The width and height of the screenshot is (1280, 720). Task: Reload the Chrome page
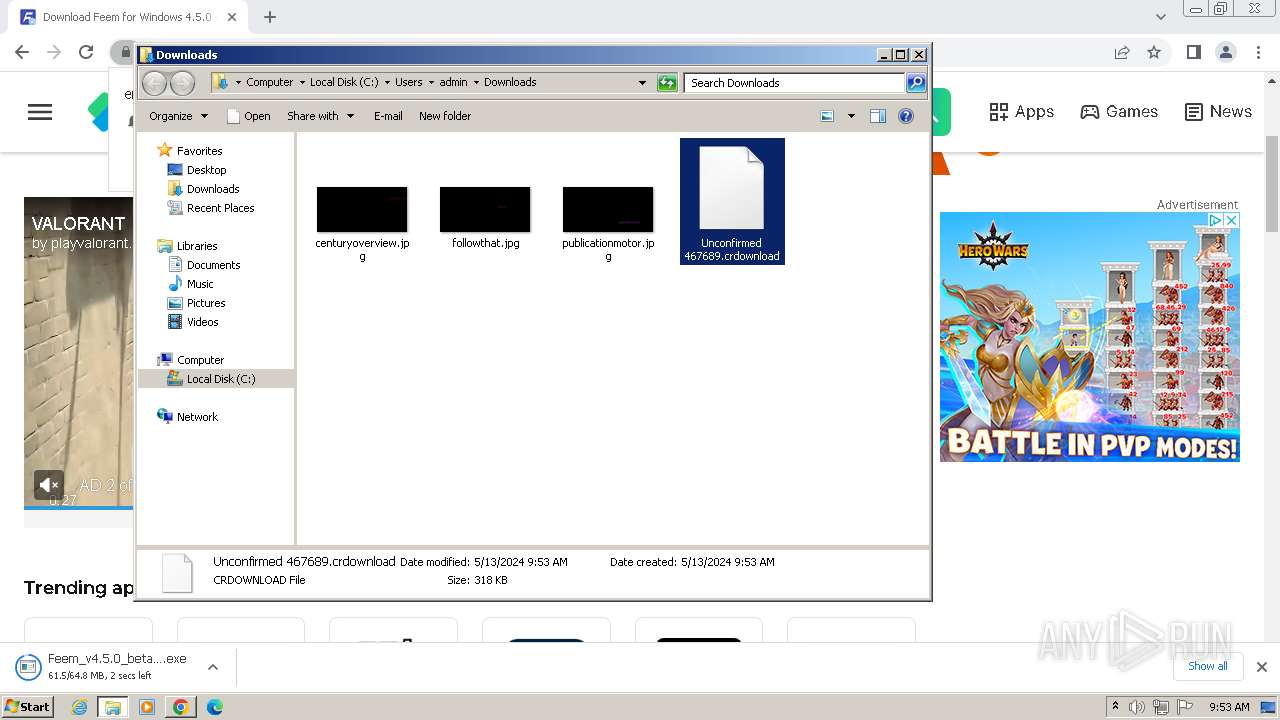pos(86,52)
